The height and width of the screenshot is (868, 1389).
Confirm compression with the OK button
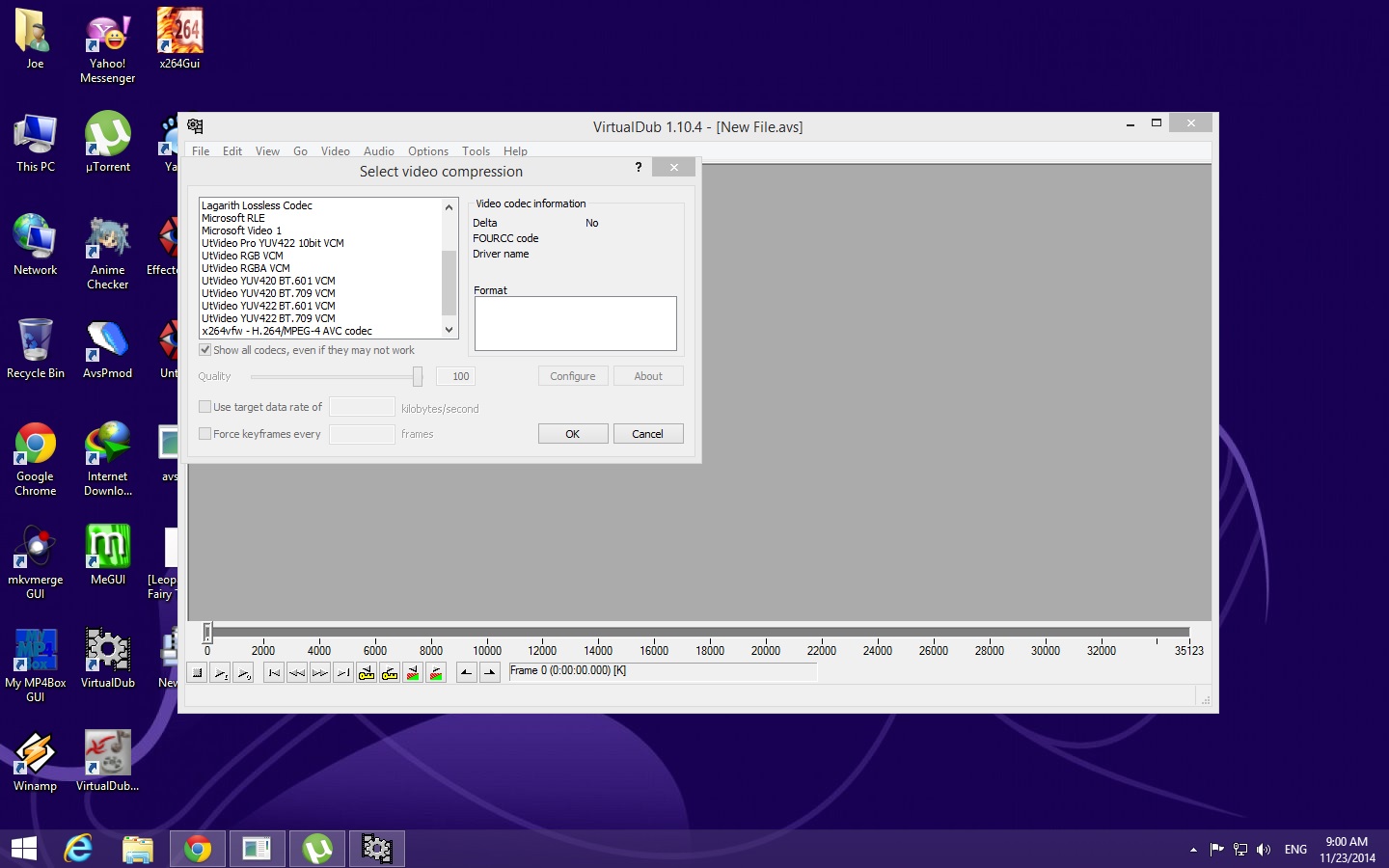pyautogui.click(x=573, y=434)
